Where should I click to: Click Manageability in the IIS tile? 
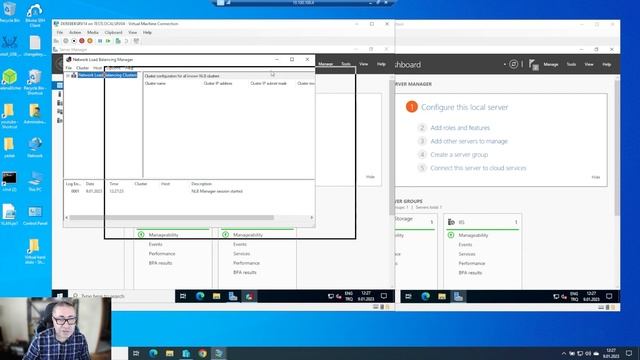(473, 236)
